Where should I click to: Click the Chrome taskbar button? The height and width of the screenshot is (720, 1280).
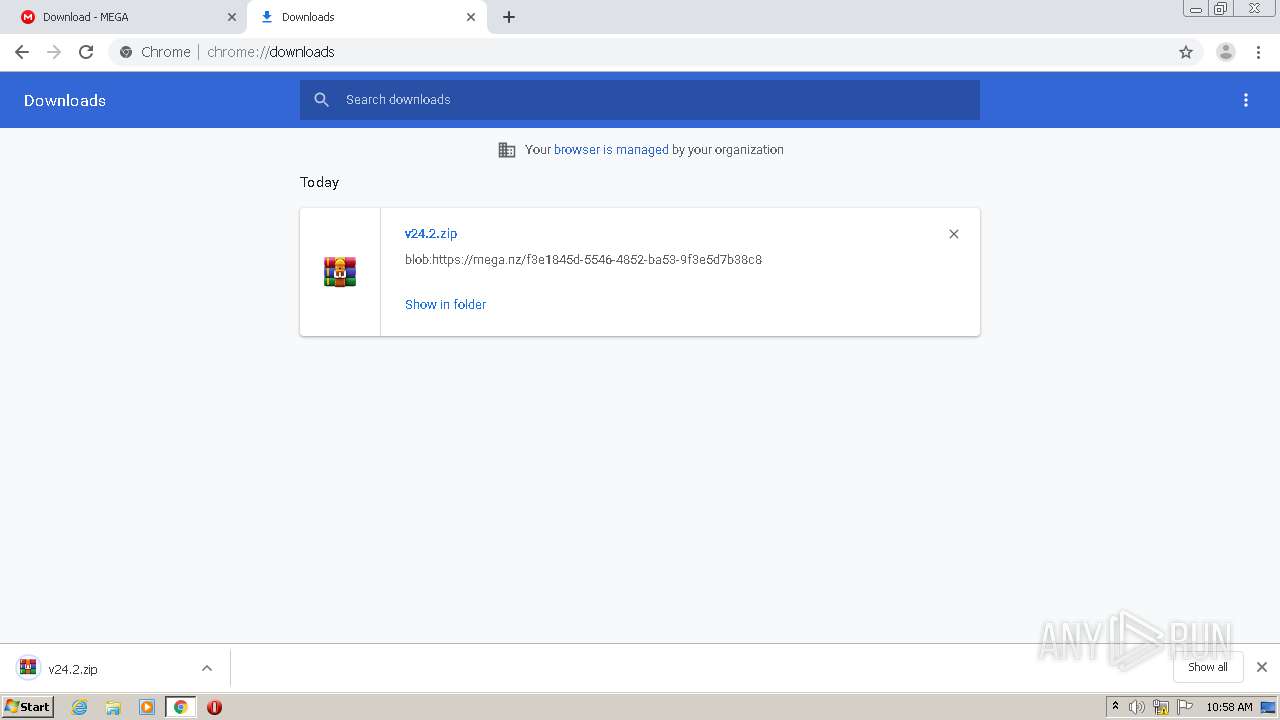pos(181,707)
